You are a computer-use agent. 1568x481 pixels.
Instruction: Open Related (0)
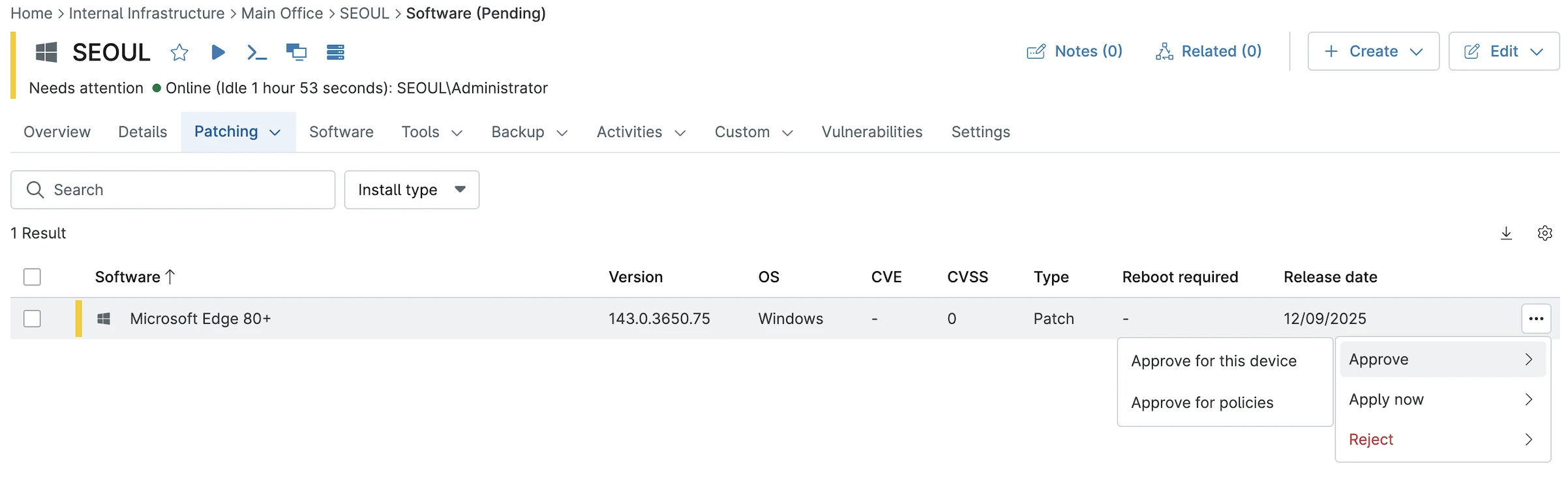1209,51
